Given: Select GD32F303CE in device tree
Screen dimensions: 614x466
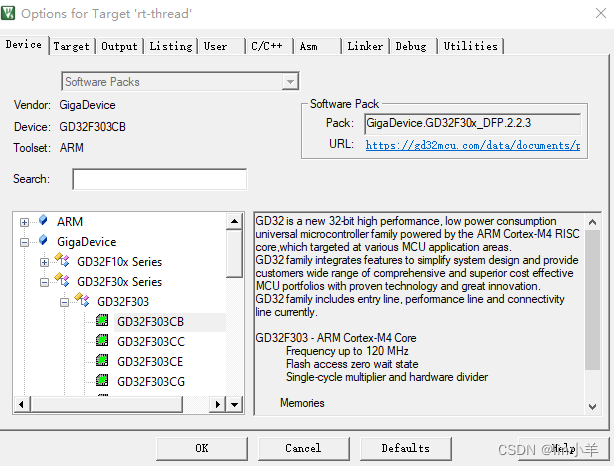Looking at the screenshot, I should coord(150,362).
